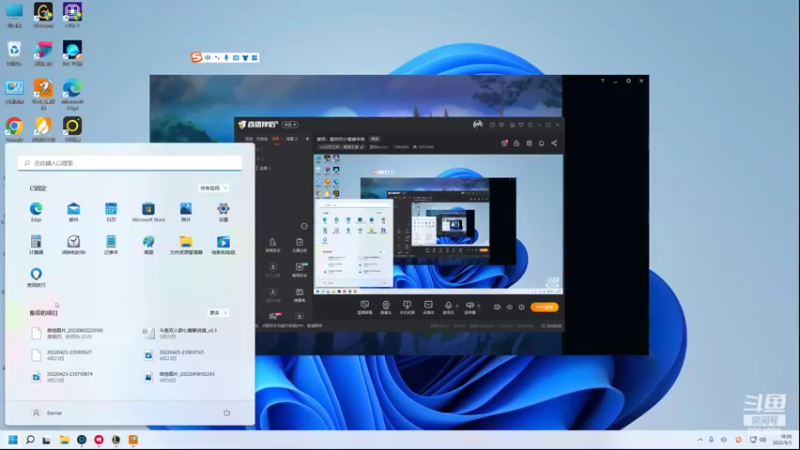Click the microphone icon in streaming toolbar

coord(448,307)
